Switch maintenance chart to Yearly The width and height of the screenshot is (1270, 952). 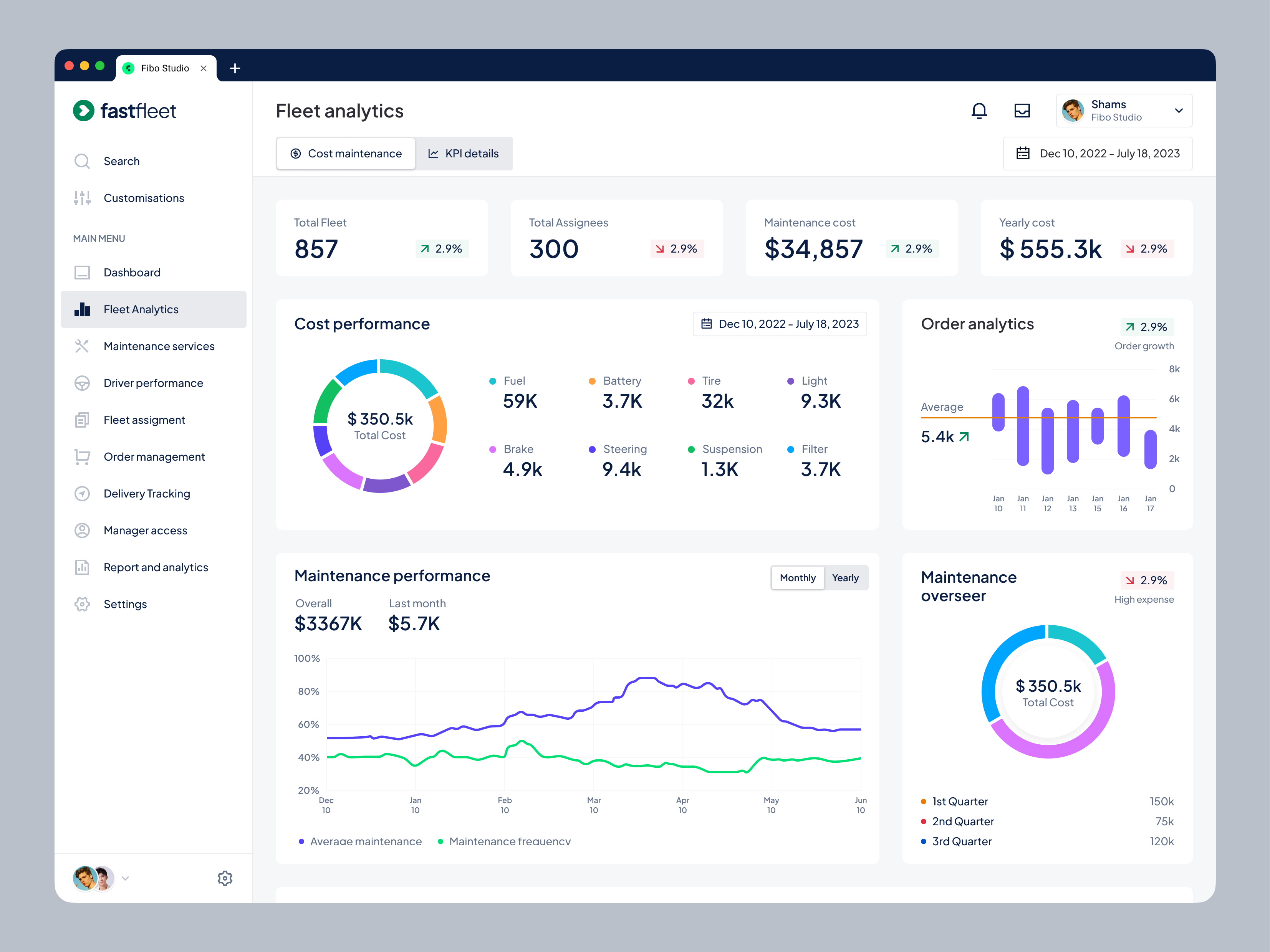point(845,578)
